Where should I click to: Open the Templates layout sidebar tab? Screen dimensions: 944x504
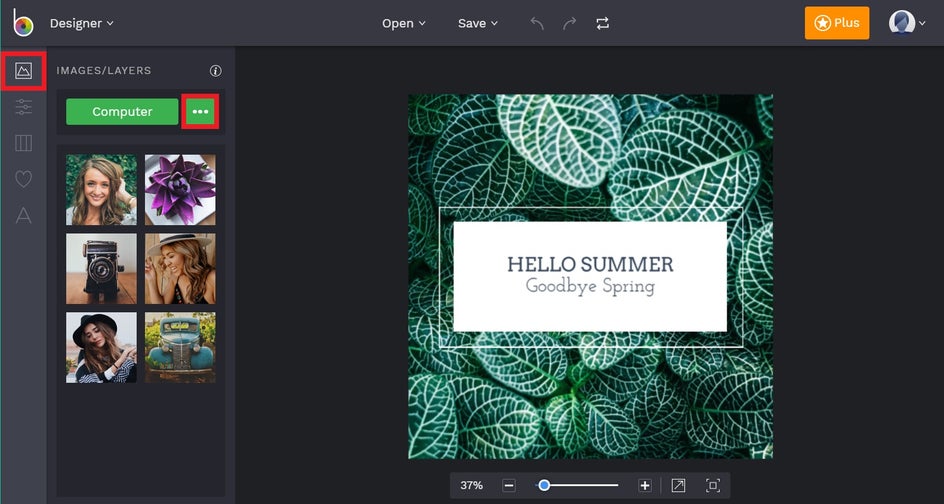pos(23,143)
